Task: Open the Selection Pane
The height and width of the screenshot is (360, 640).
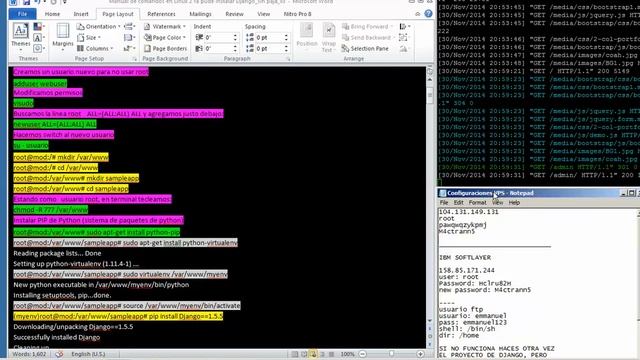Action: coord(365,49)
